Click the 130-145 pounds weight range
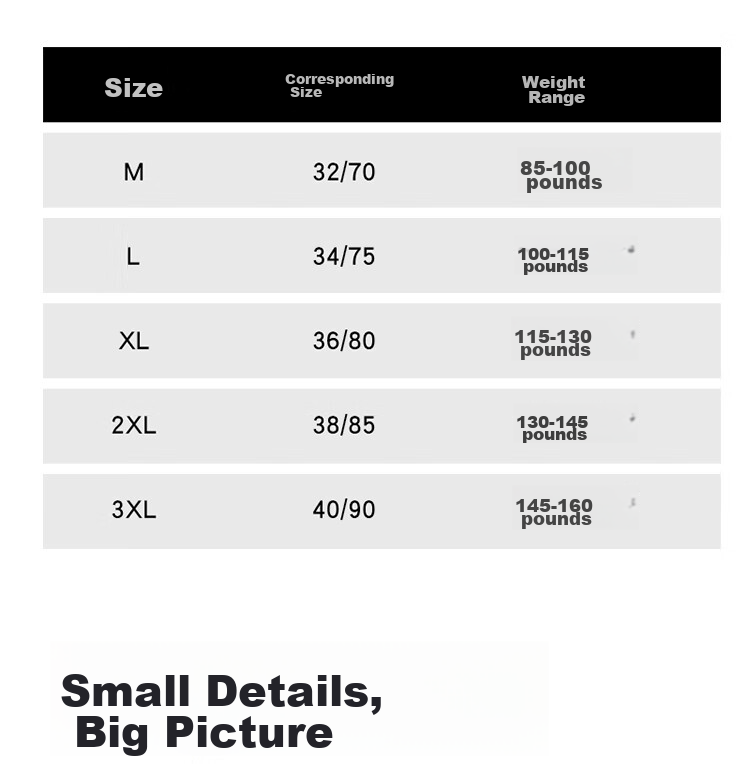This screenshot has width=750, height=764. [552, 429]
